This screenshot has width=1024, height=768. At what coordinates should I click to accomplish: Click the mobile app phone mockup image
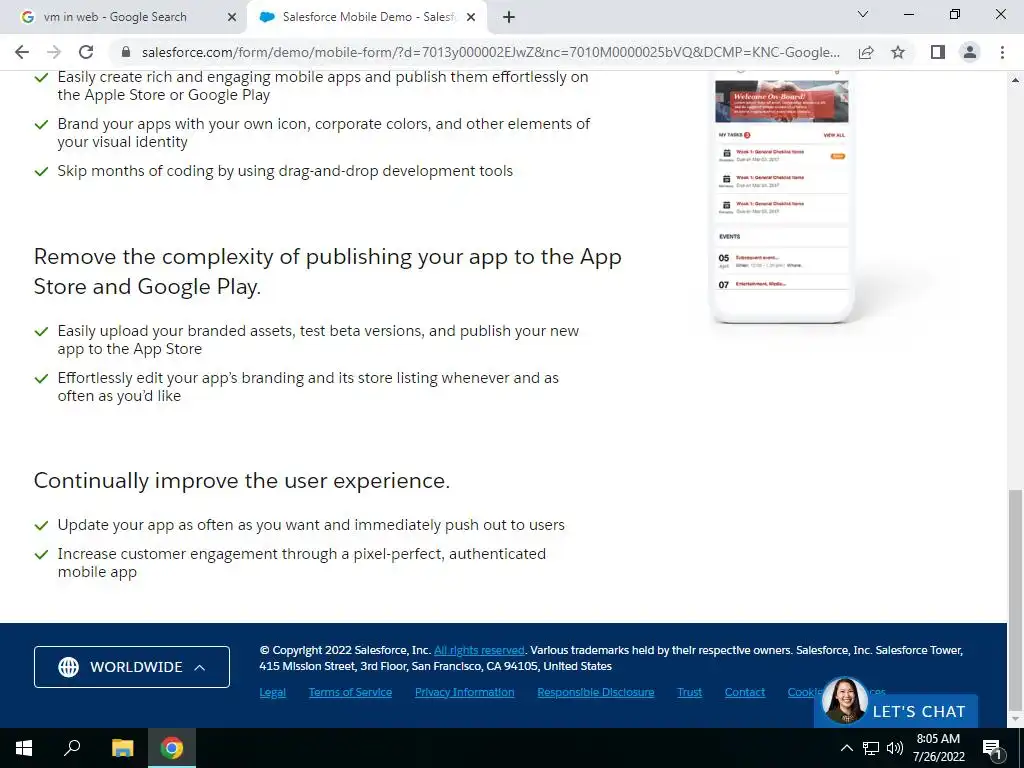pos(782,197)
